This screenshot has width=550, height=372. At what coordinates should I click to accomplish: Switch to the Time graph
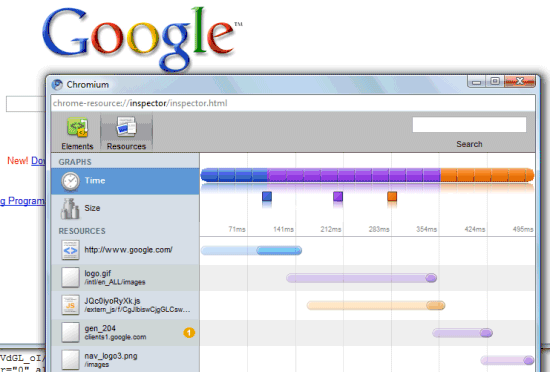pos(125,181)
